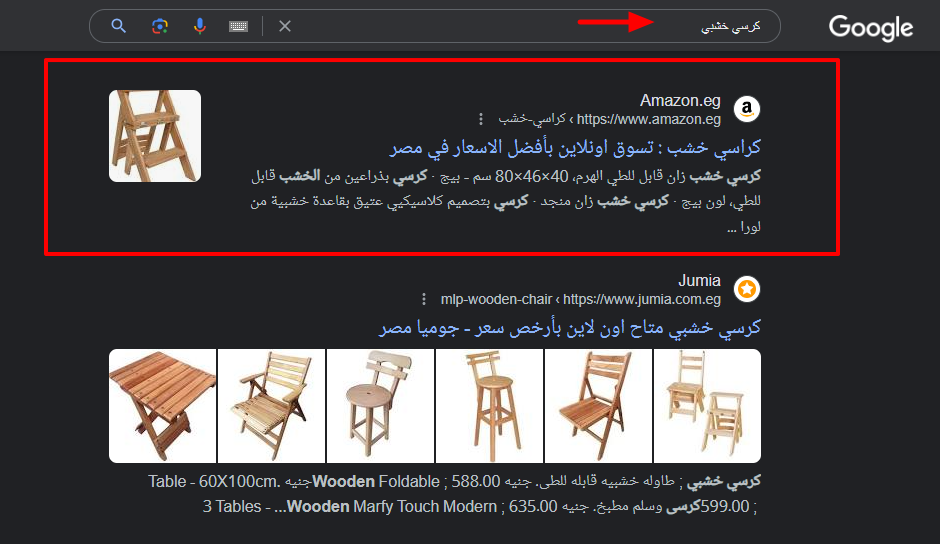Open the Amazon result title كراسي خشب
This screenshot has width=940, height=544.
pyautogui.click(x=575, y=147)
